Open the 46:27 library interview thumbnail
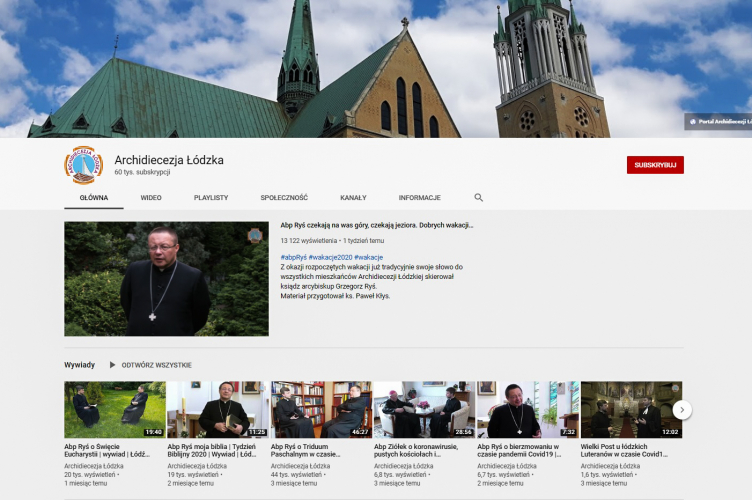 tap(321, 409)
